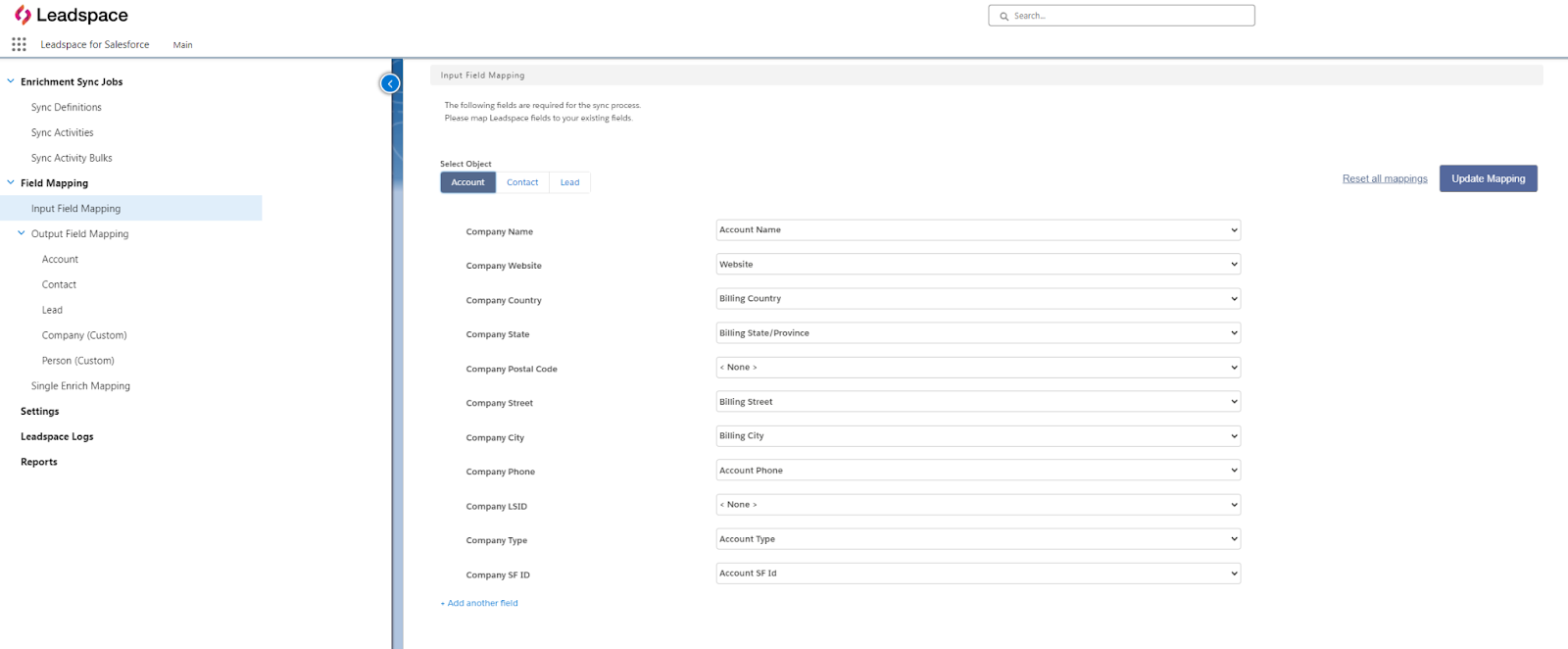Screen dimensions: 1568x649
Task: Open the Company Country dropdown
Action: coord(978,299)
